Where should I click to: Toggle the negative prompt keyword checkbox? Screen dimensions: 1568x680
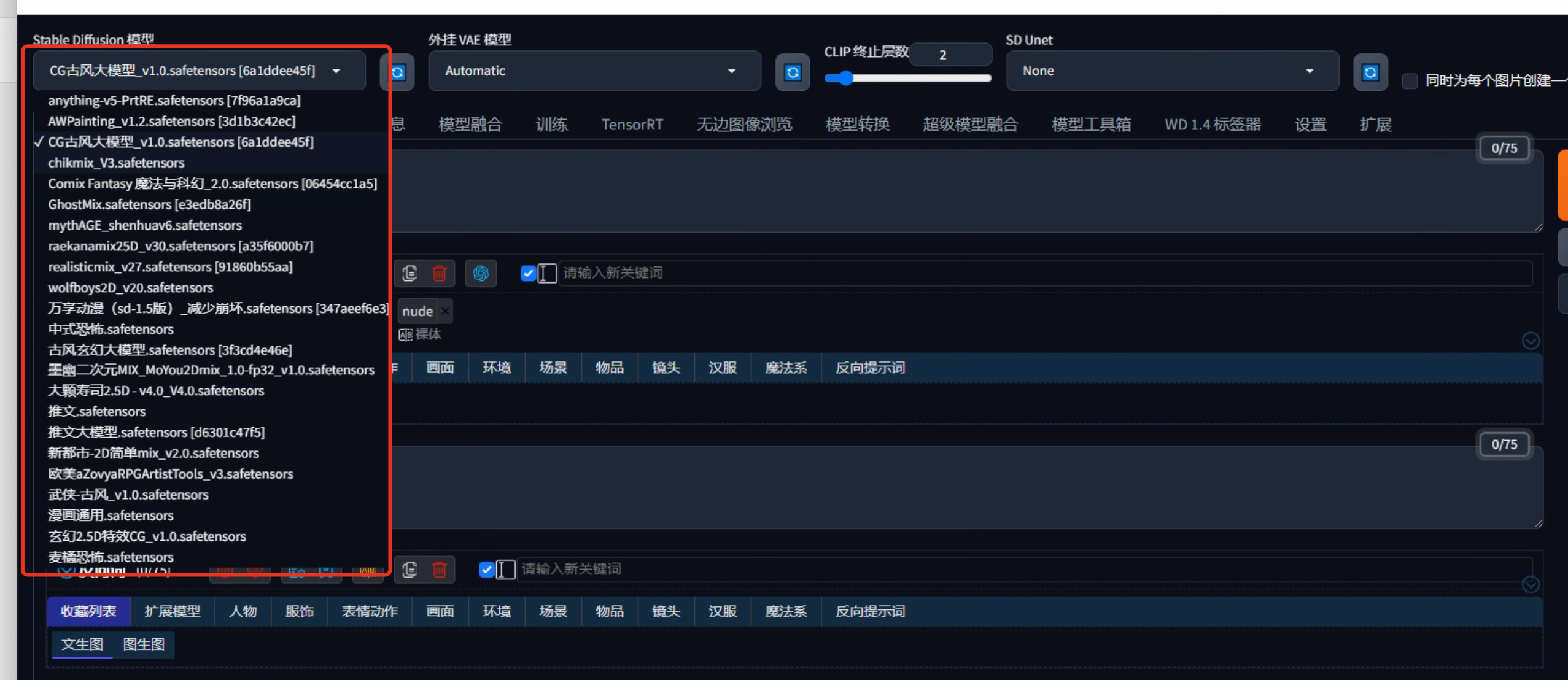(486, 570)
